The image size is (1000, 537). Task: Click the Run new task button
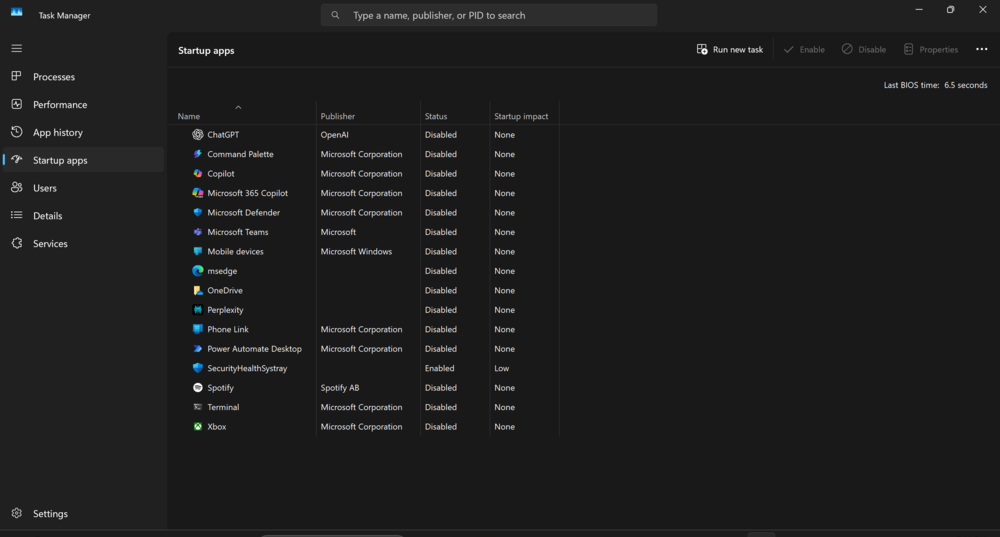coord(730,49)
